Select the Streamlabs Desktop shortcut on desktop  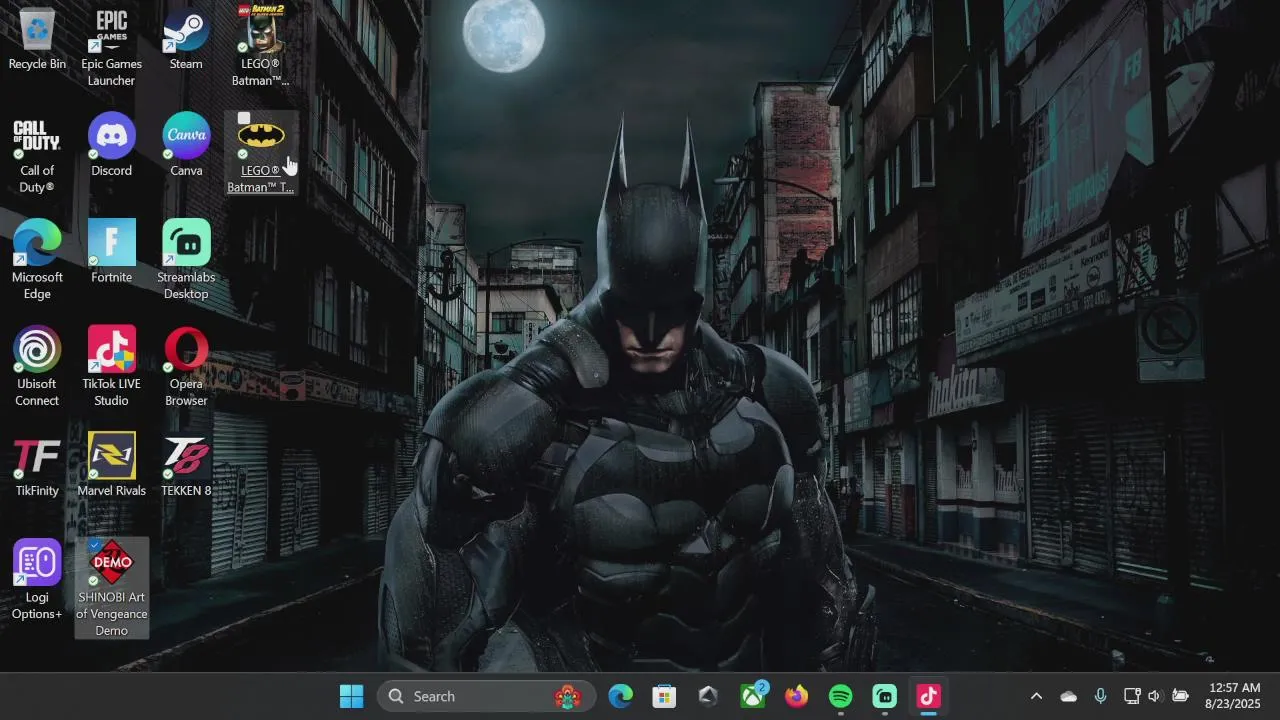pos(186,260)
